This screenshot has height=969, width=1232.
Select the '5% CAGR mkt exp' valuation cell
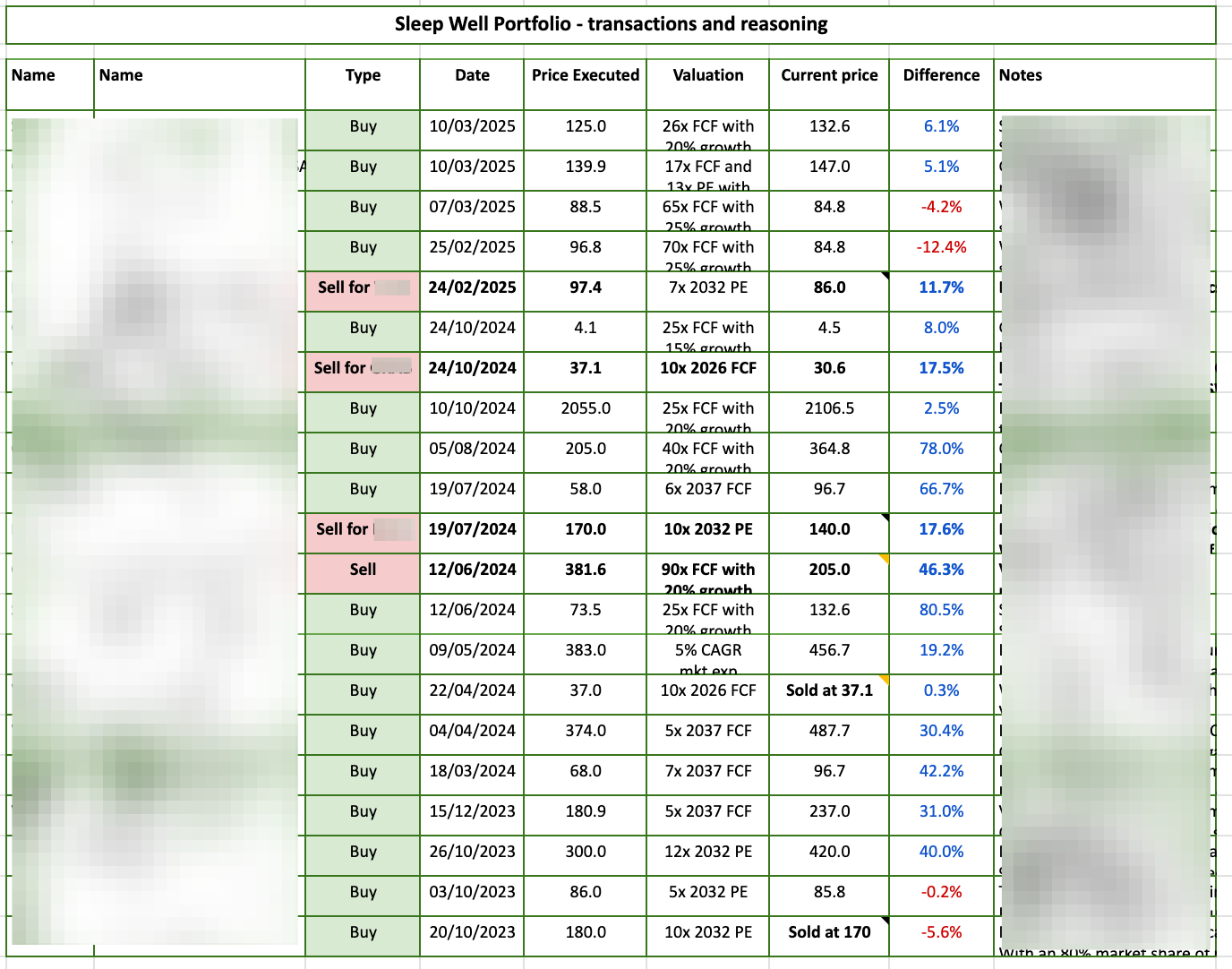(x=708, y=655)
